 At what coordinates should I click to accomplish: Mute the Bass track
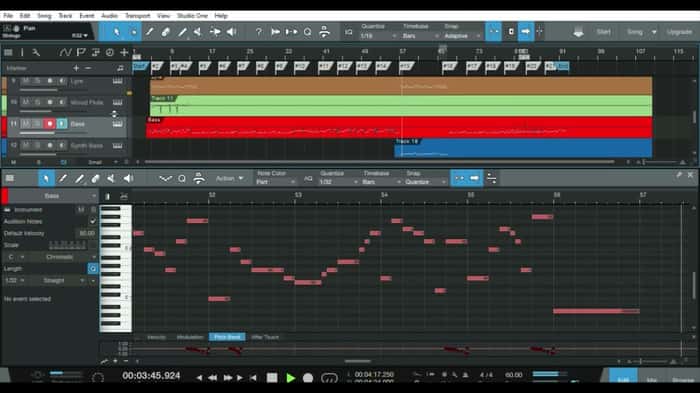point(26,124)
